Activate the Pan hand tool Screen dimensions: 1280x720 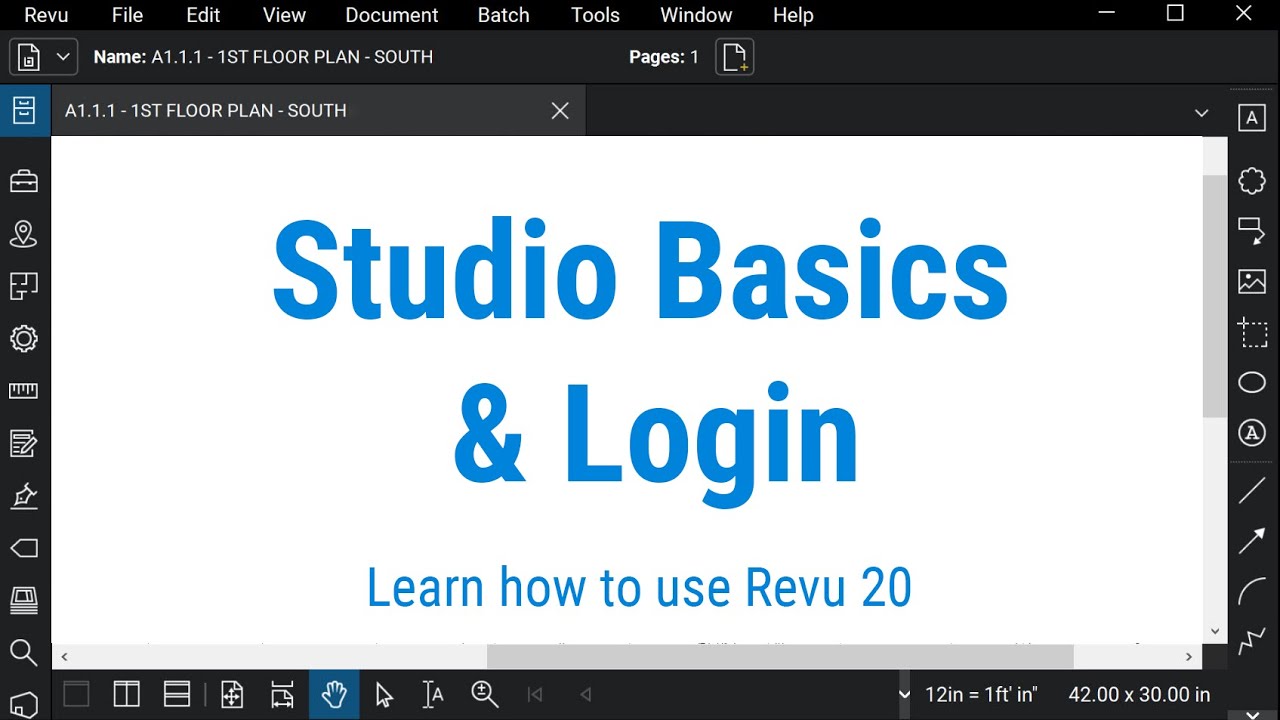(x=334, y=694)
